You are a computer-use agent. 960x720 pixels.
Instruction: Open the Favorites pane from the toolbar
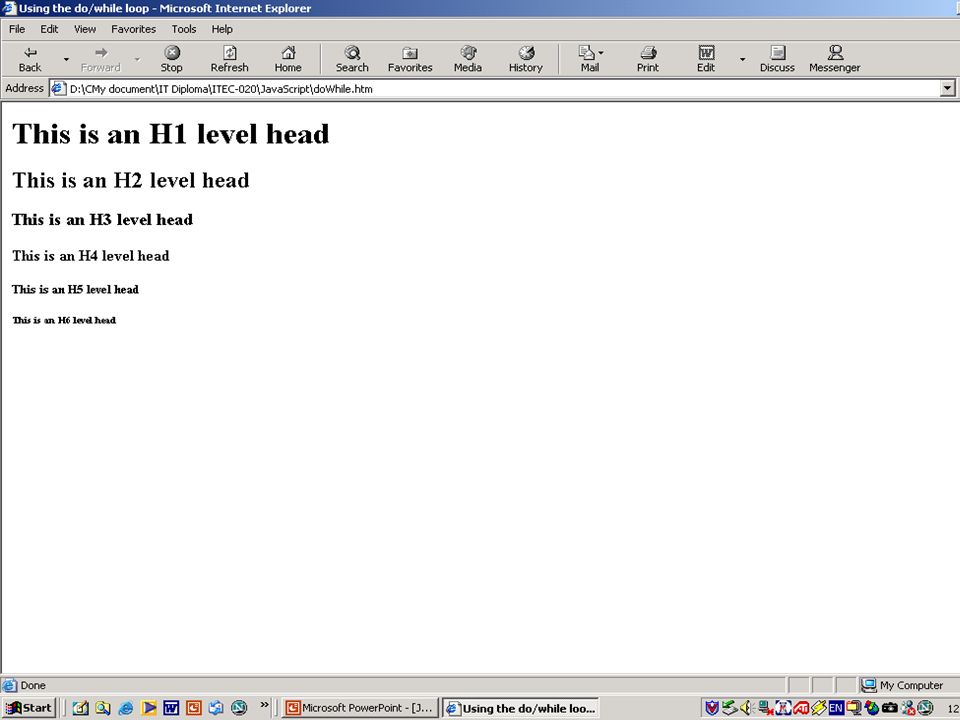pos(410,59)
